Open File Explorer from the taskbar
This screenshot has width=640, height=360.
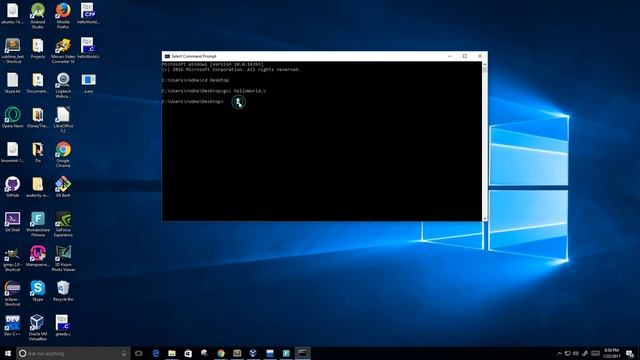(x=172, y=353)
